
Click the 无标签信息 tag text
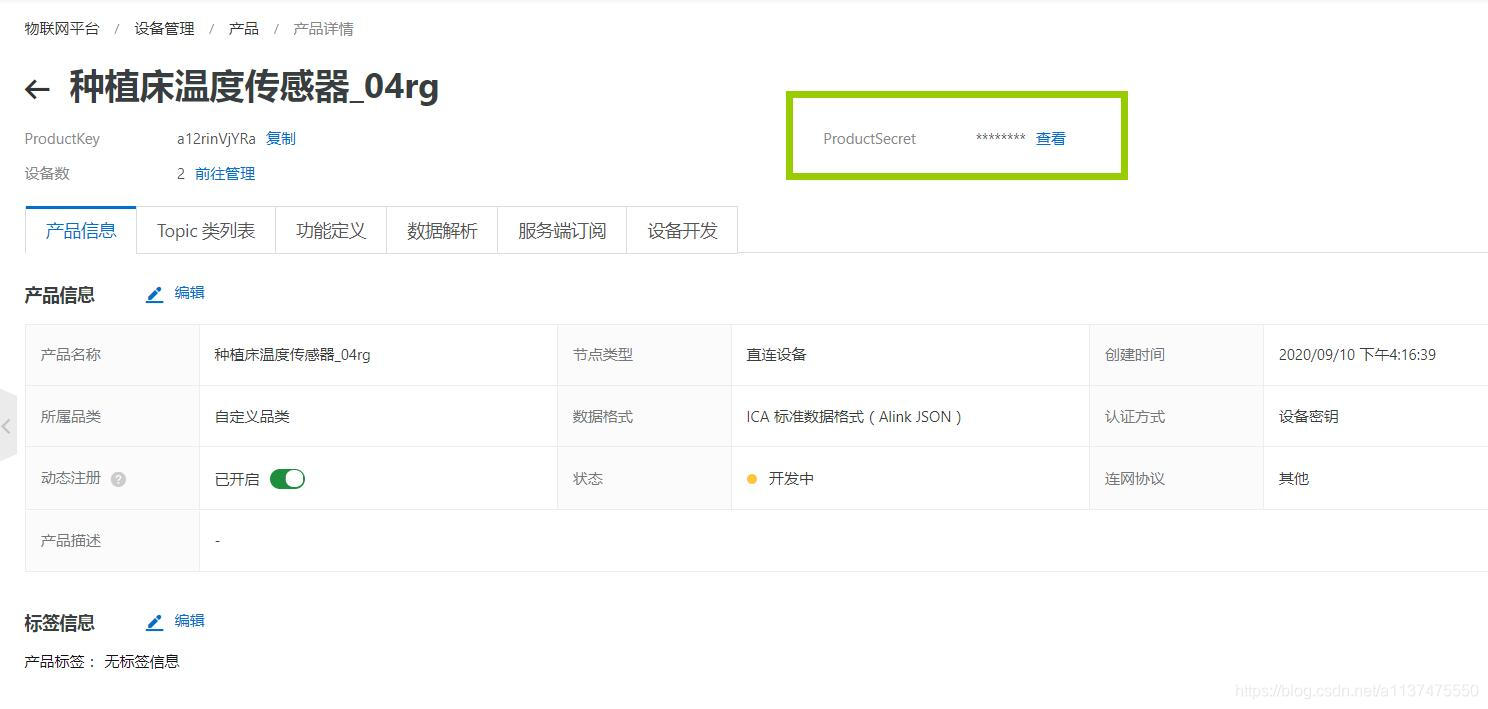(142, 662)
